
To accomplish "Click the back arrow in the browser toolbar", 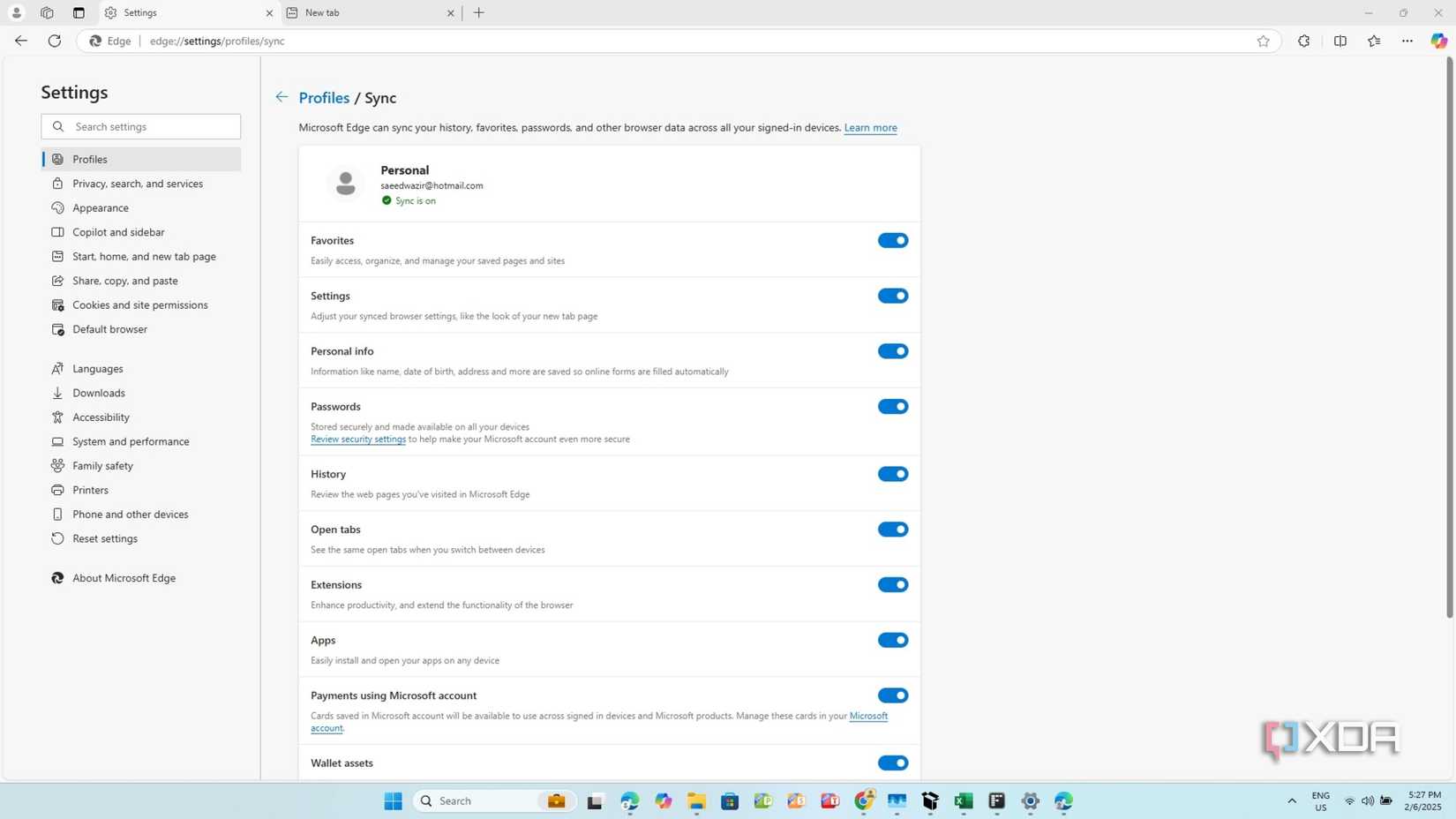I will (20, 41).
